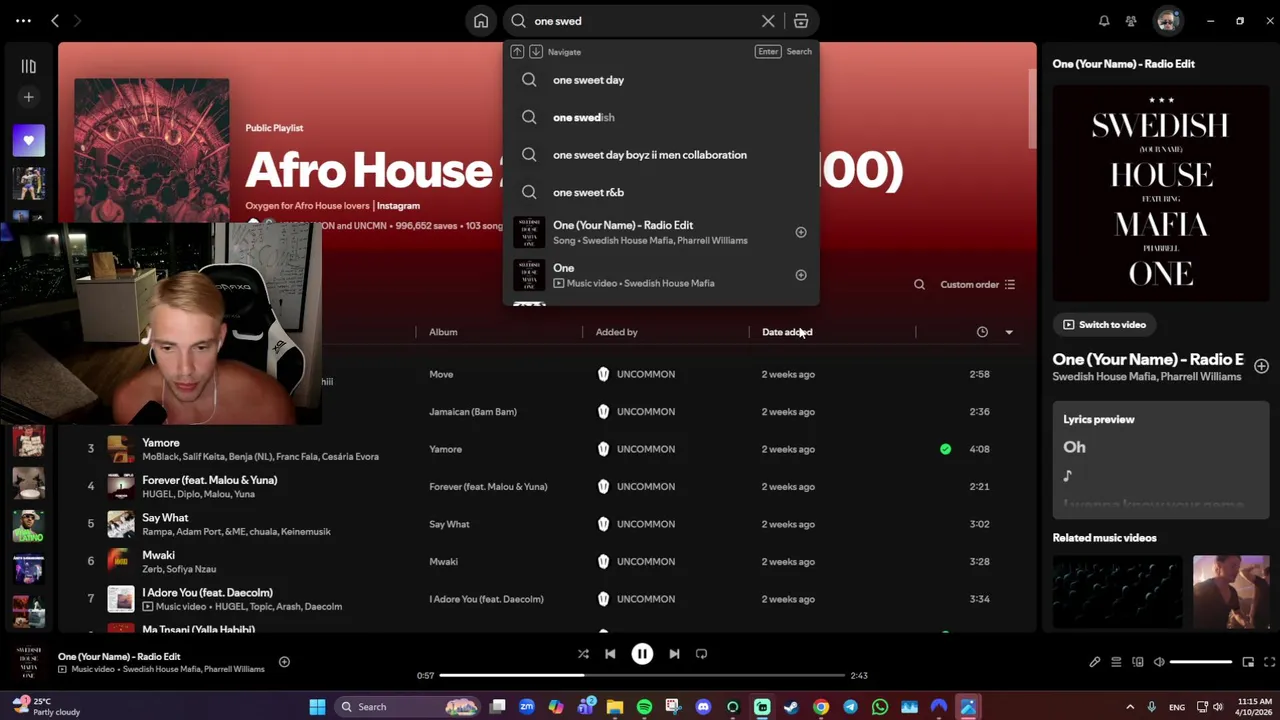The height and width of the screenshot is (720, 1280).
Task: Skip to the previous track
Action: click(610, 654)
